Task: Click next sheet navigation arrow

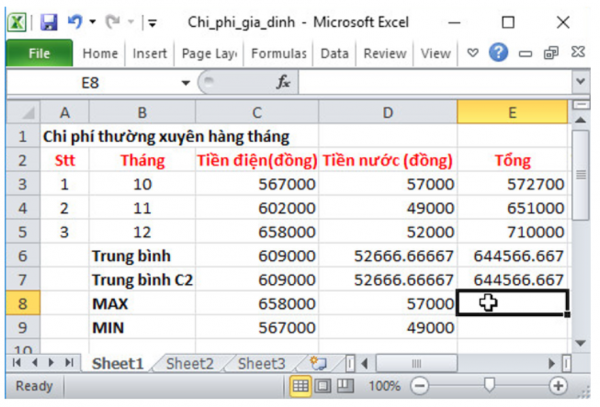Action: coord(51,363)
